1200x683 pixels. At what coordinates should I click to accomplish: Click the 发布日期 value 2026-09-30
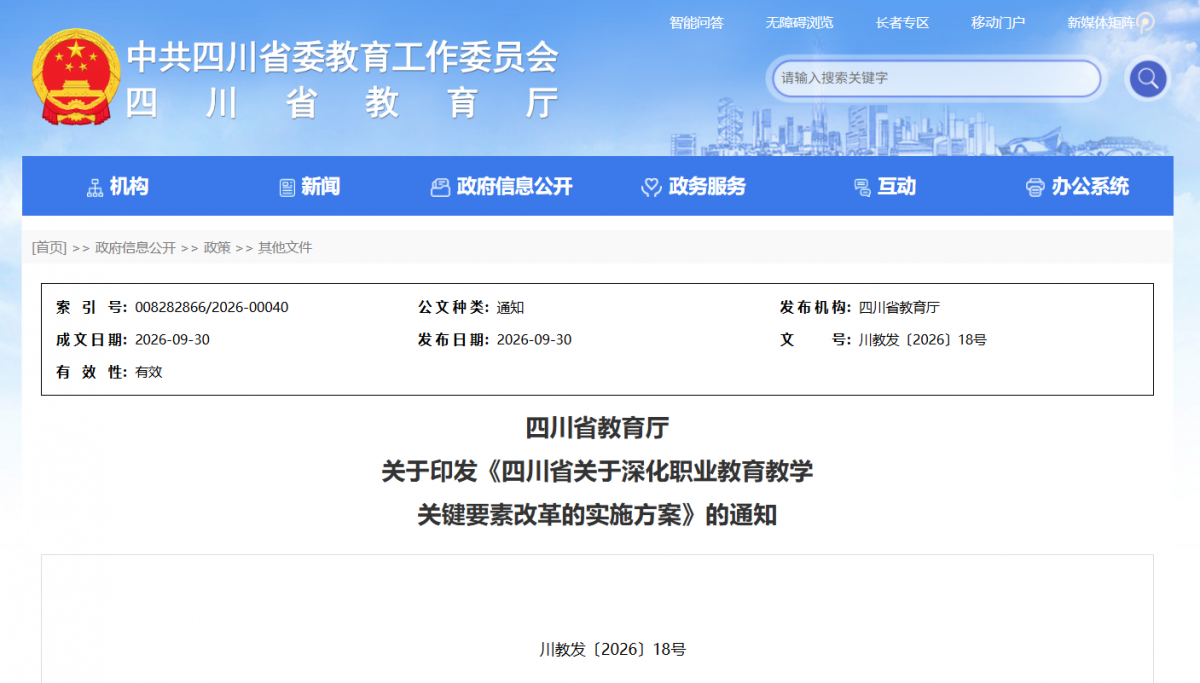pyautogui.click(x=534, y=339)
